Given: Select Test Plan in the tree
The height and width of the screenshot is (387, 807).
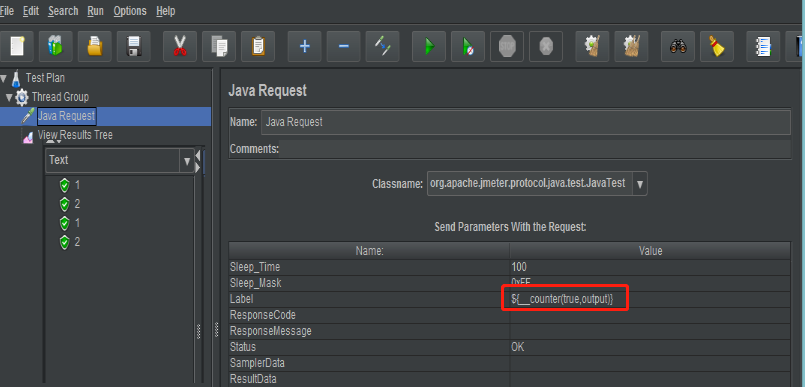Looking at the screenshot, I should pos(45,78).
